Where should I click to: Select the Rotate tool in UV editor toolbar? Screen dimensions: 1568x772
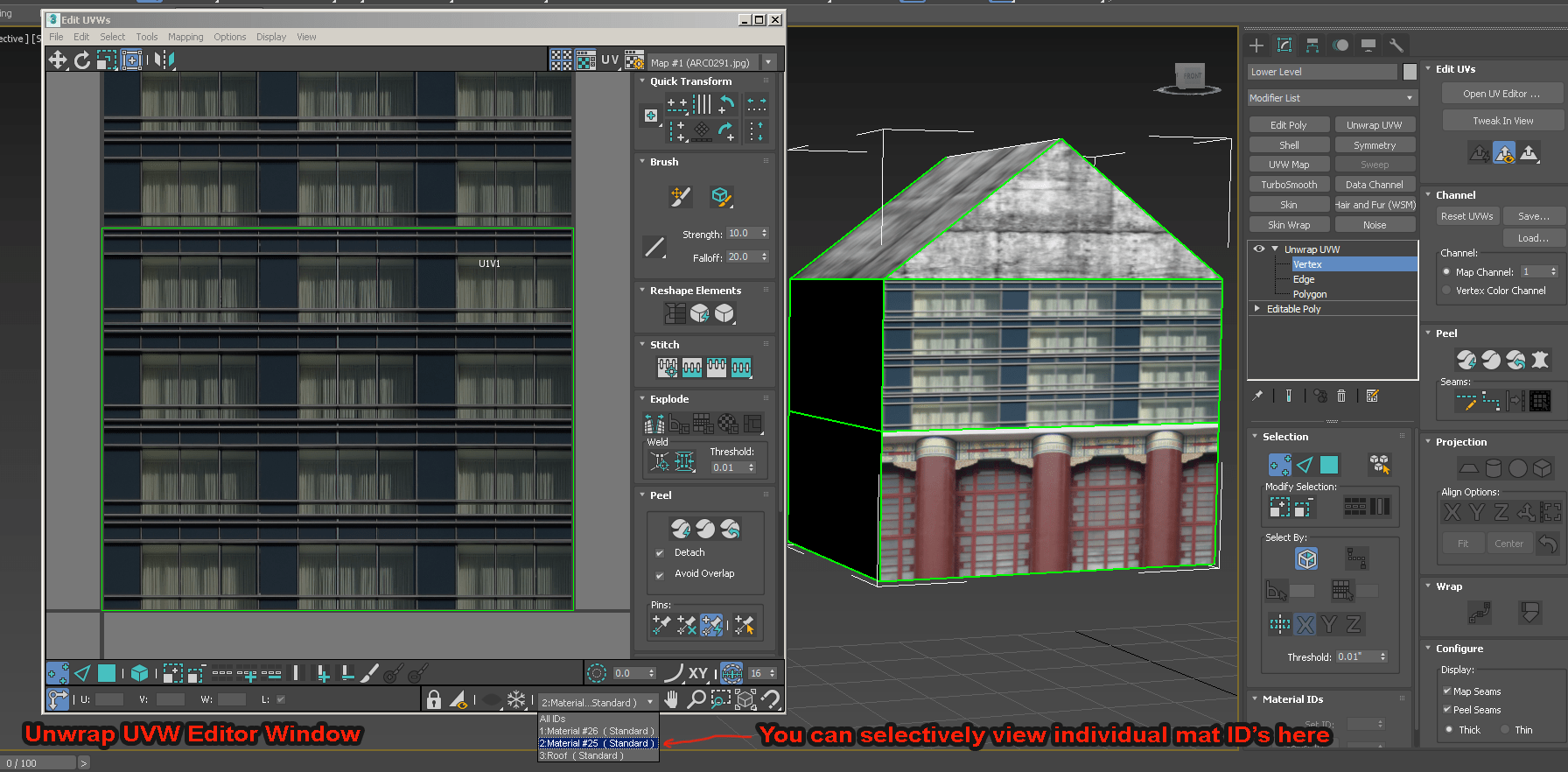(82, 60)
